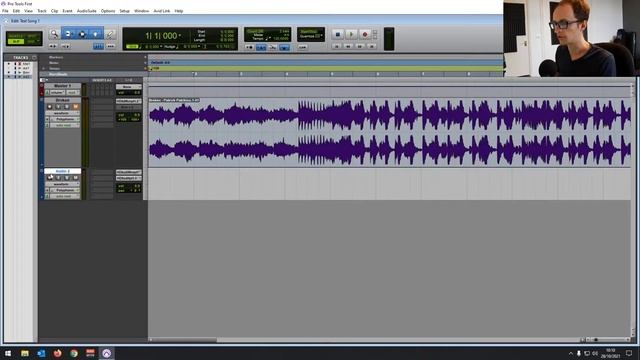
Task: Go to end in the transport
Action: coord(371,47)
